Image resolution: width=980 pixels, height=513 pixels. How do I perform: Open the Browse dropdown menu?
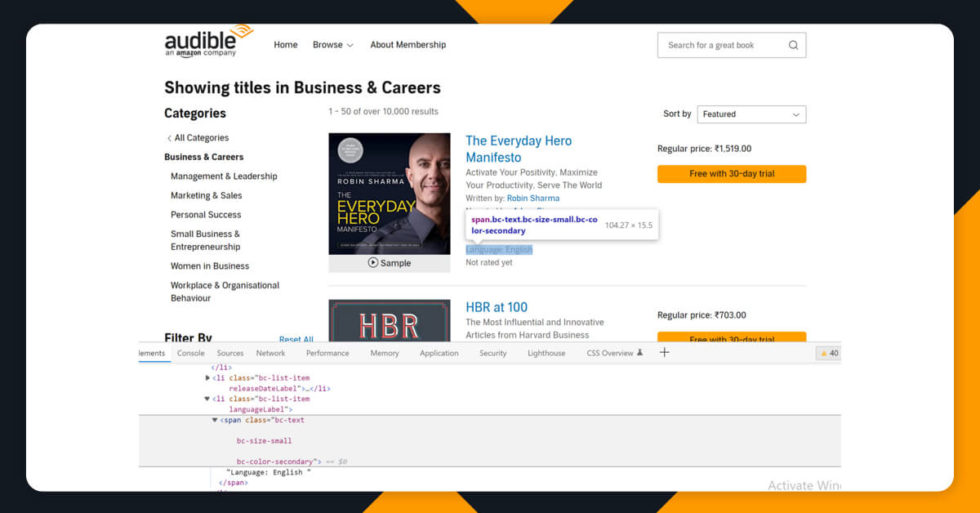pos(333,45)
